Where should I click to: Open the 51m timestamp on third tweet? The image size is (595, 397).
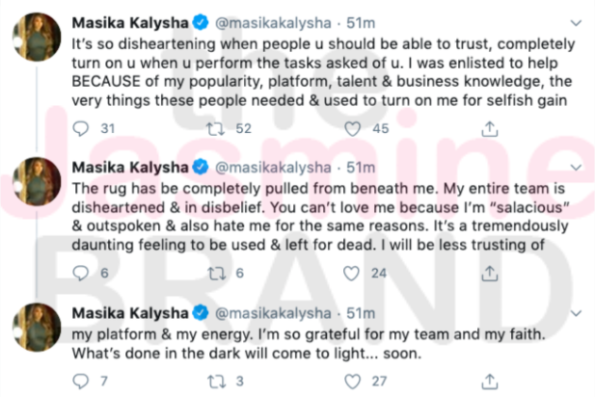click(360, 313)
